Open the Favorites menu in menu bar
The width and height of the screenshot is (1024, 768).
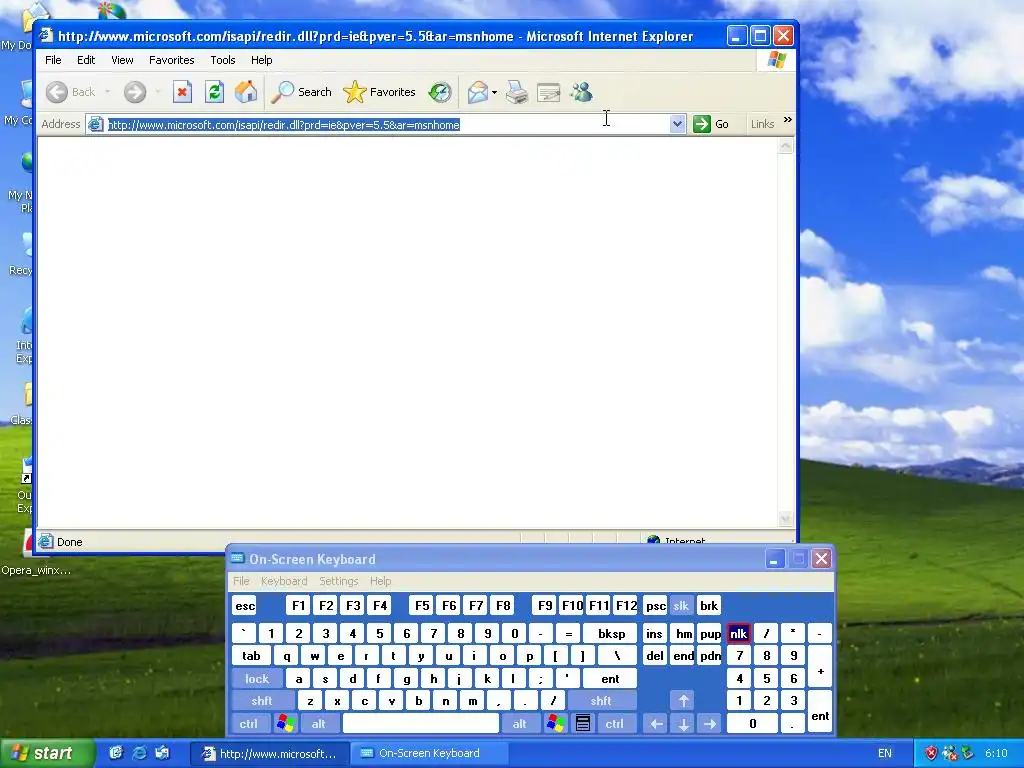172,60
